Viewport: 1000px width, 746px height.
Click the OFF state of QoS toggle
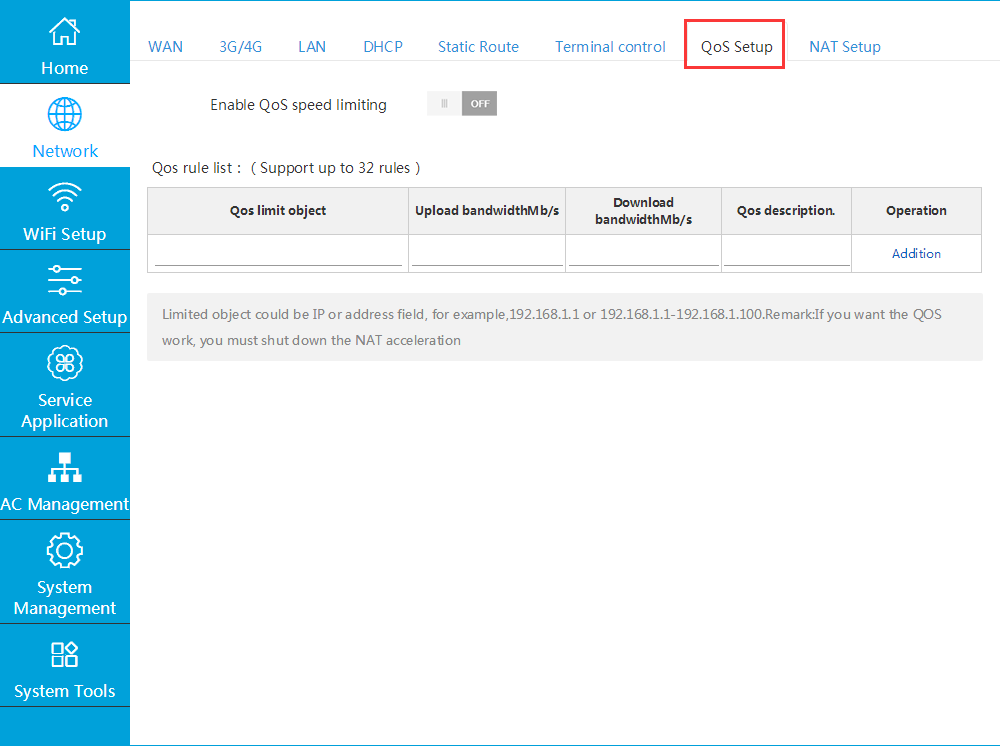coord(479,103)
